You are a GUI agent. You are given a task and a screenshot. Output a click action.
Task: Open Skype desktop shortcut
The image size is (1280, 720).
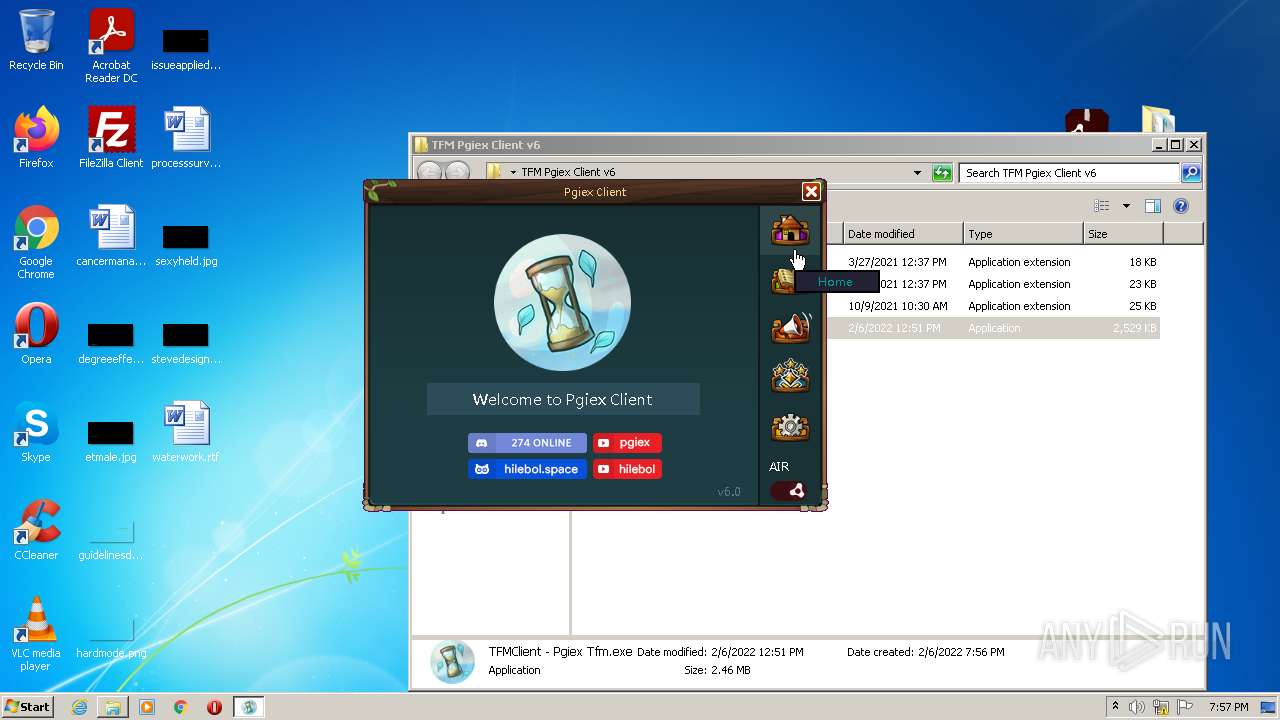pos(36,432)
